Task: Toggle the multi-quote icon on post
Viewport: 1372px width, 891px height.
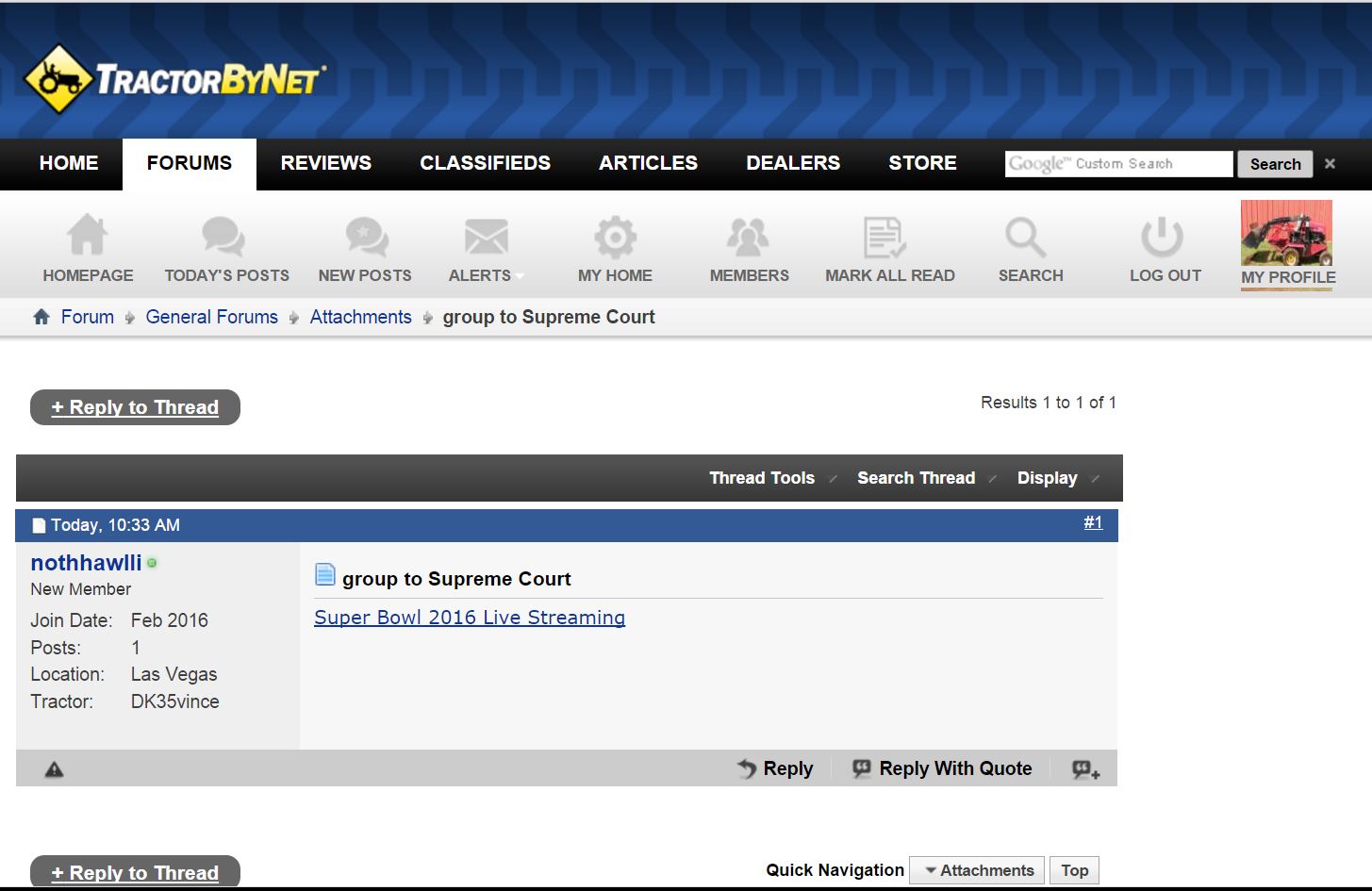Action: click(1085, 769)
